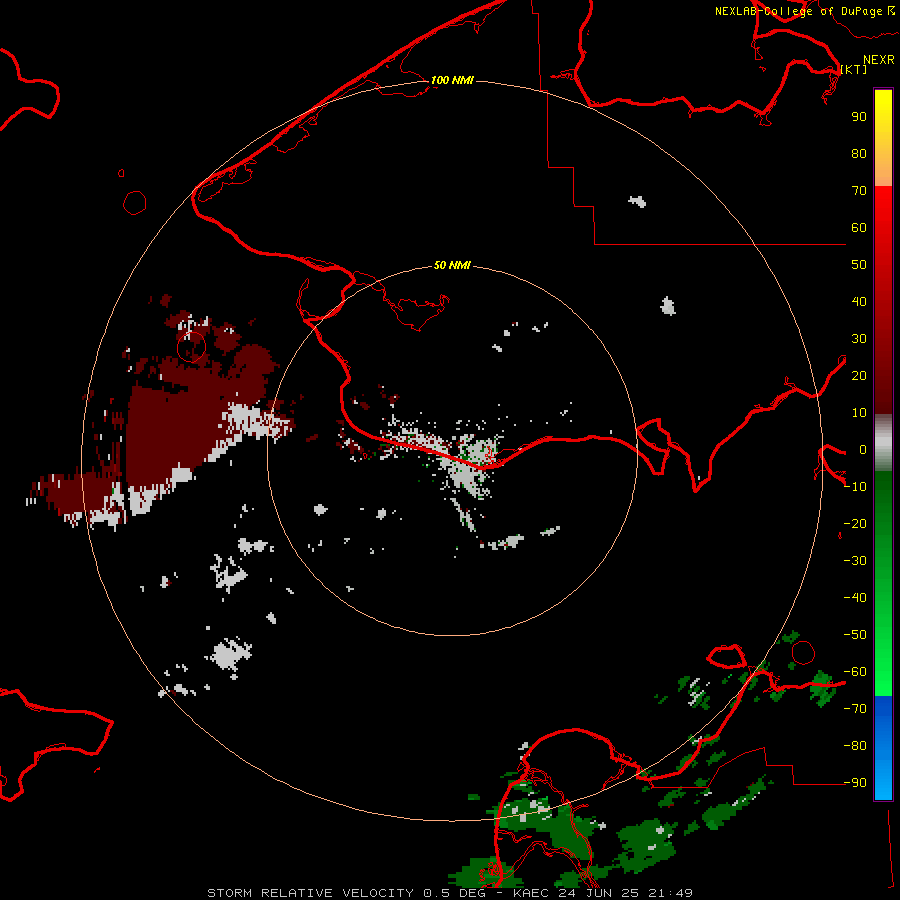Image resolution: width=900 pixels, height=900 pixels.
Task: Select the -50 value on velocity scale
Action: [855, 635]
